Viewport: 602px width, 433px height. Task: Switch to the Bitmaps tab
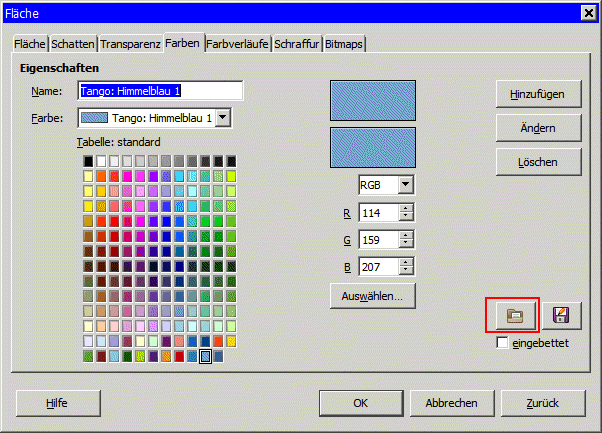[x=344, y=44]
